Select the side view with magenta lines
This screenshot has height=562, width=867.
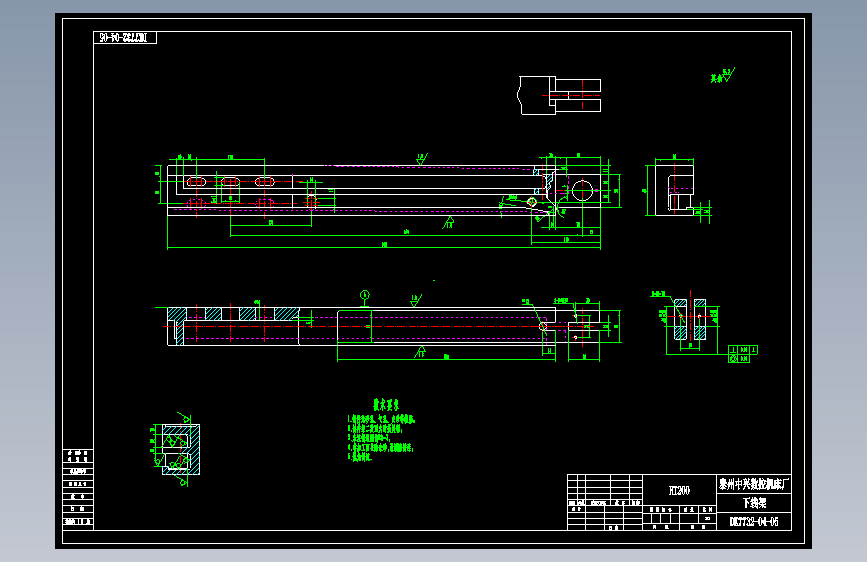point(675,188)
